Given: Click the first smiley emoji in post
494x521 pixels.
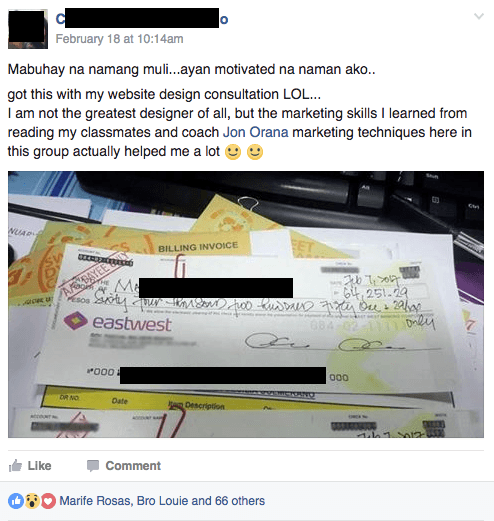Looking at the screenshot, I should click(x=233, y=152).
